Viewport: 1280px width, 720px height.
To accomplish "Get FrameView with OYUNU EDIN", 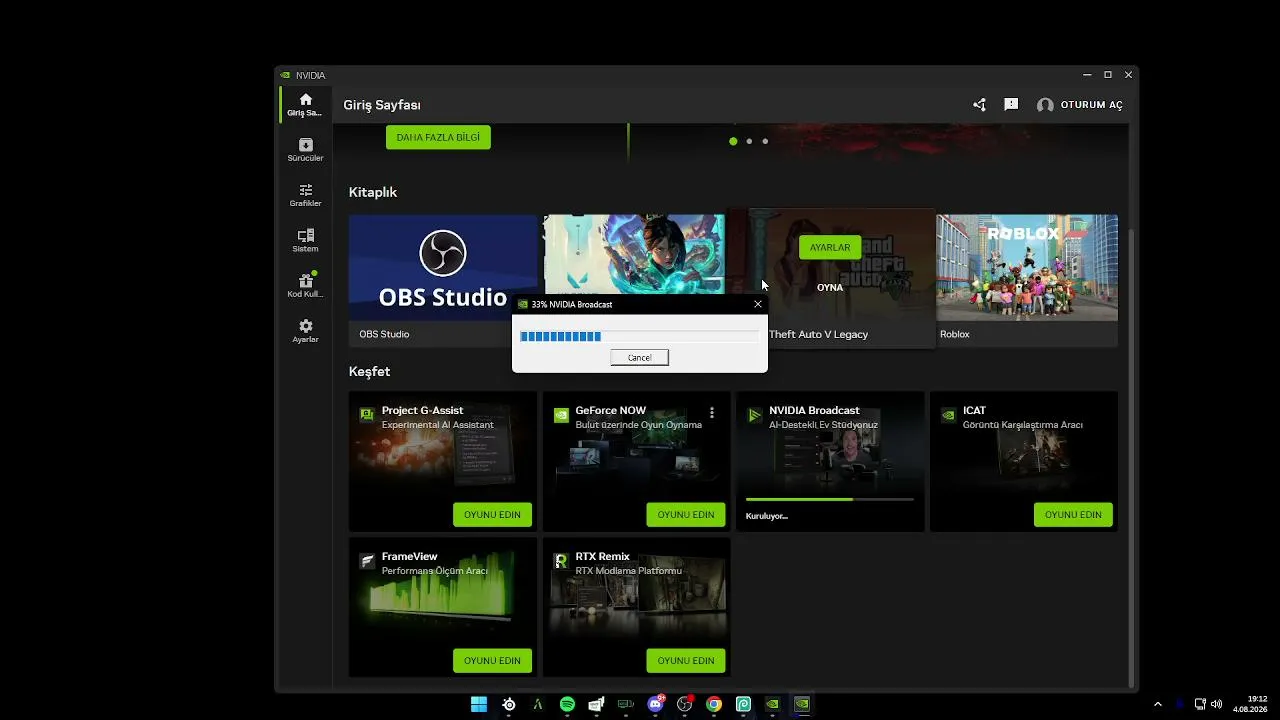I will (492, 661).
